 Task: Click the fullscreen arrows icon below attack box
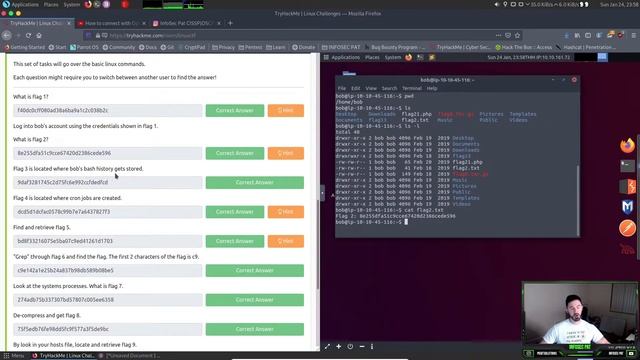[x=327, y=347]
